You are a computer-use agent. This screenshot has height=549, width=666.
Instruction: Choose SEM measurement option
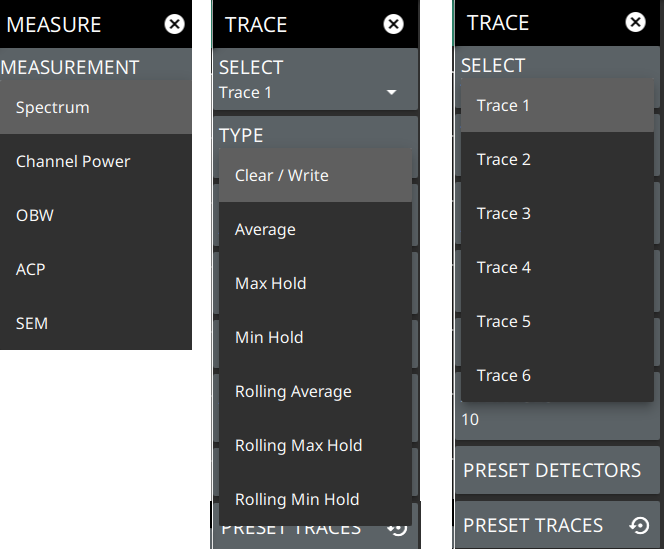tap(96, 323)
